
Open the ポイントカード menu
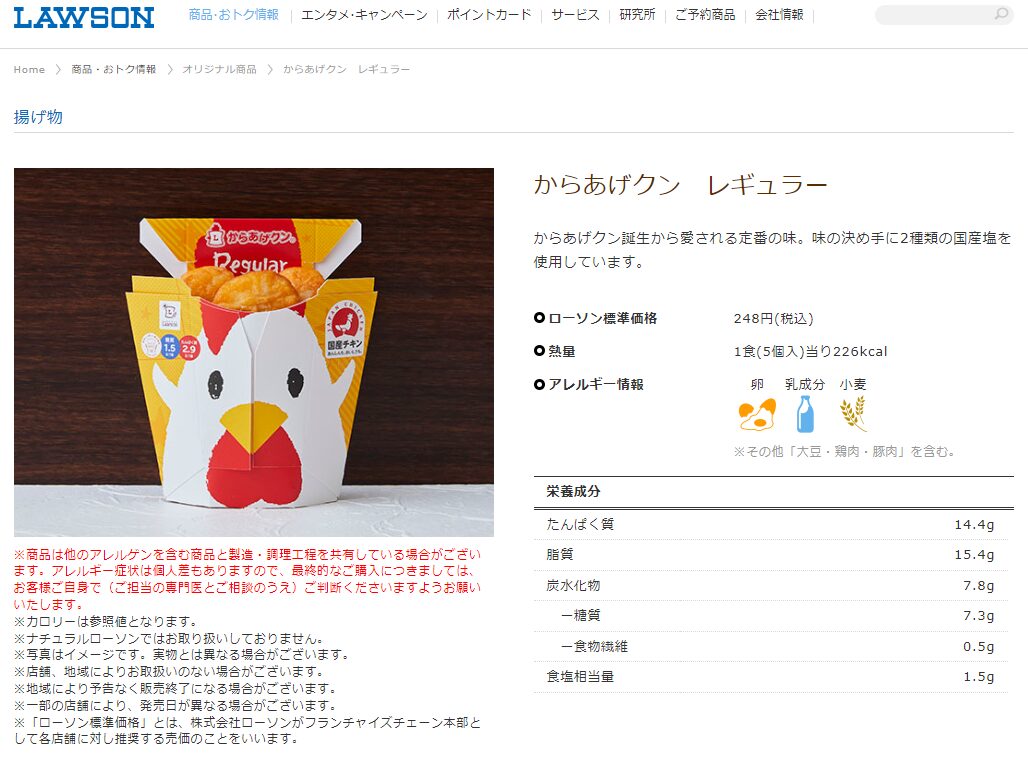coord(489,14)
